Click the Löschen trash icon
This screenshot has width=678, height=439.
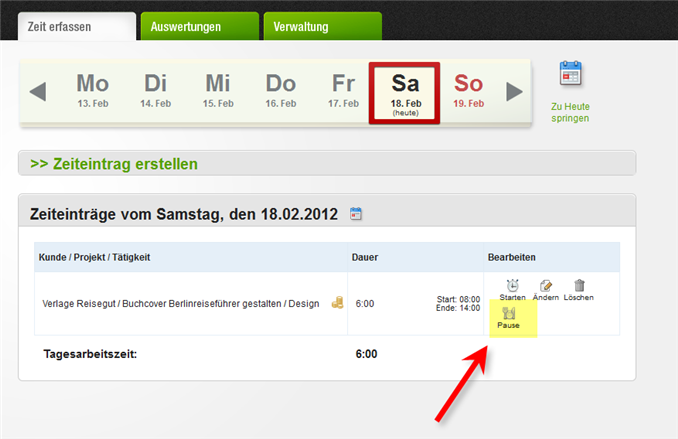[578, 286]
